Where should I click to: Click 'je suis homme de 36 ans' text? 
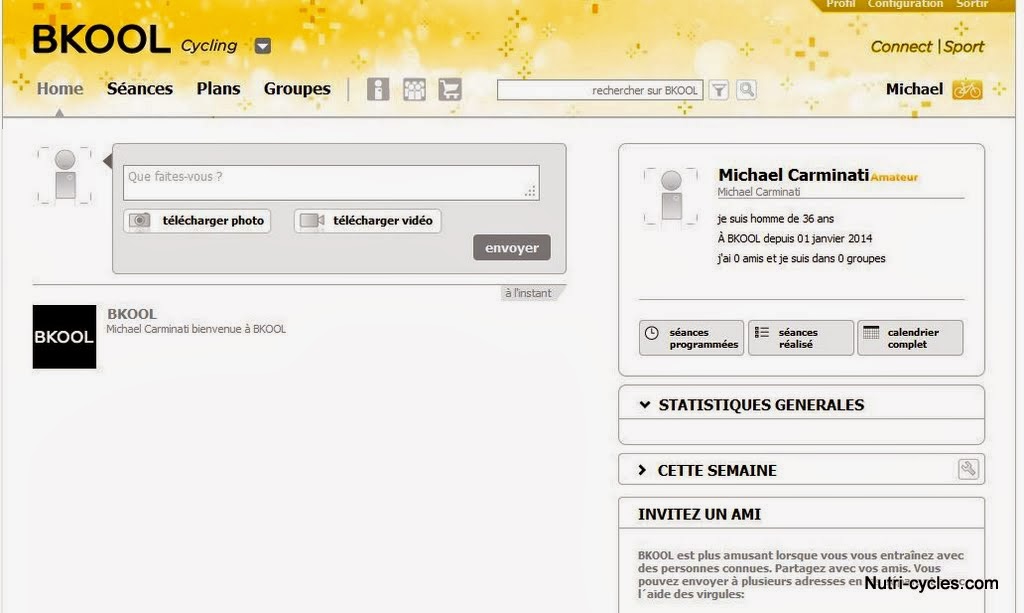pyautogui.click(x=776, y=219)
